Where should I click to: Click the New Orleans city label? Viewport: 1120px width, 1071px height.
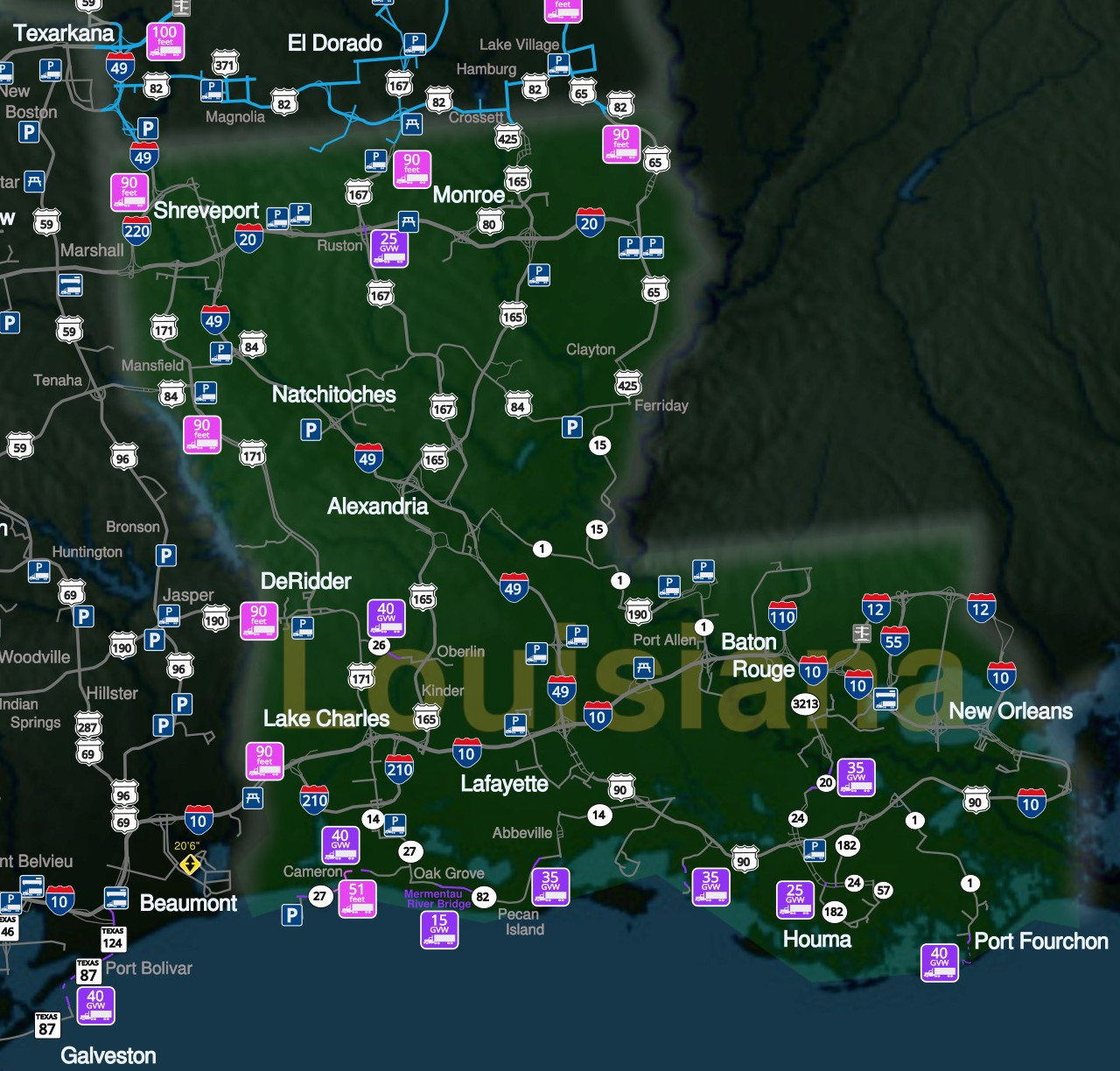(x=1011, y=711)
